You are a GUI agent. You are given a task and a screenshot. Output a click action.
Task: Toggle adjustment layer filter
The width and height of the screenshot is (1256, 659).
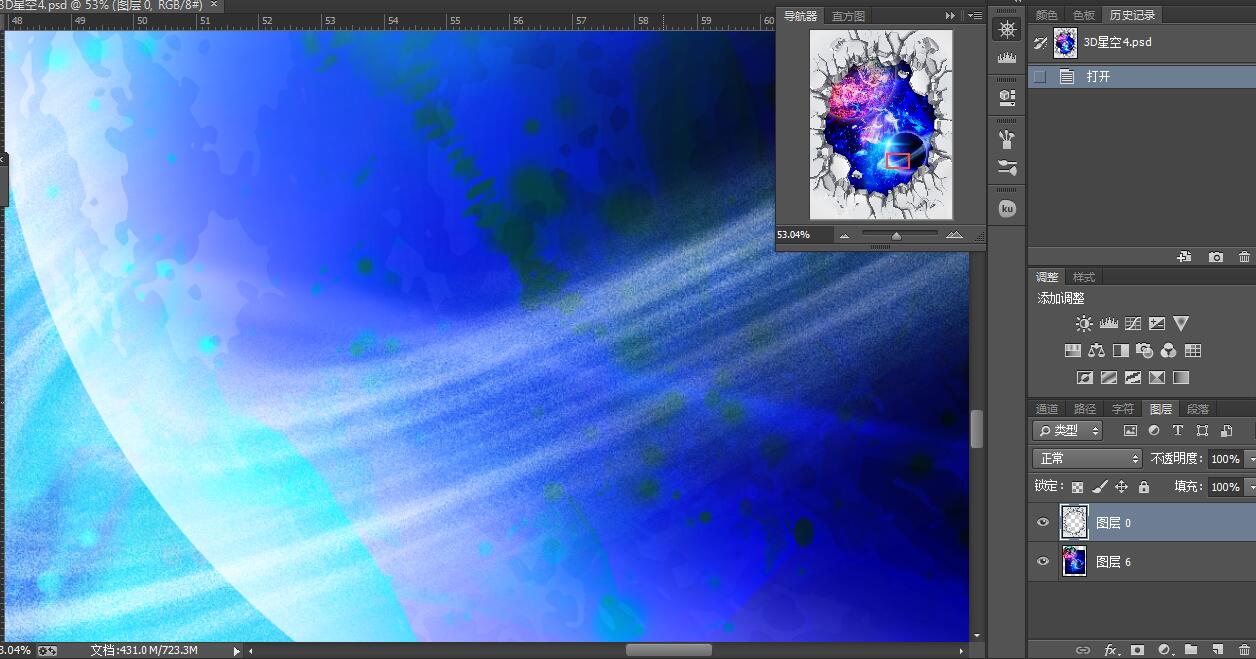(1154, 430)
